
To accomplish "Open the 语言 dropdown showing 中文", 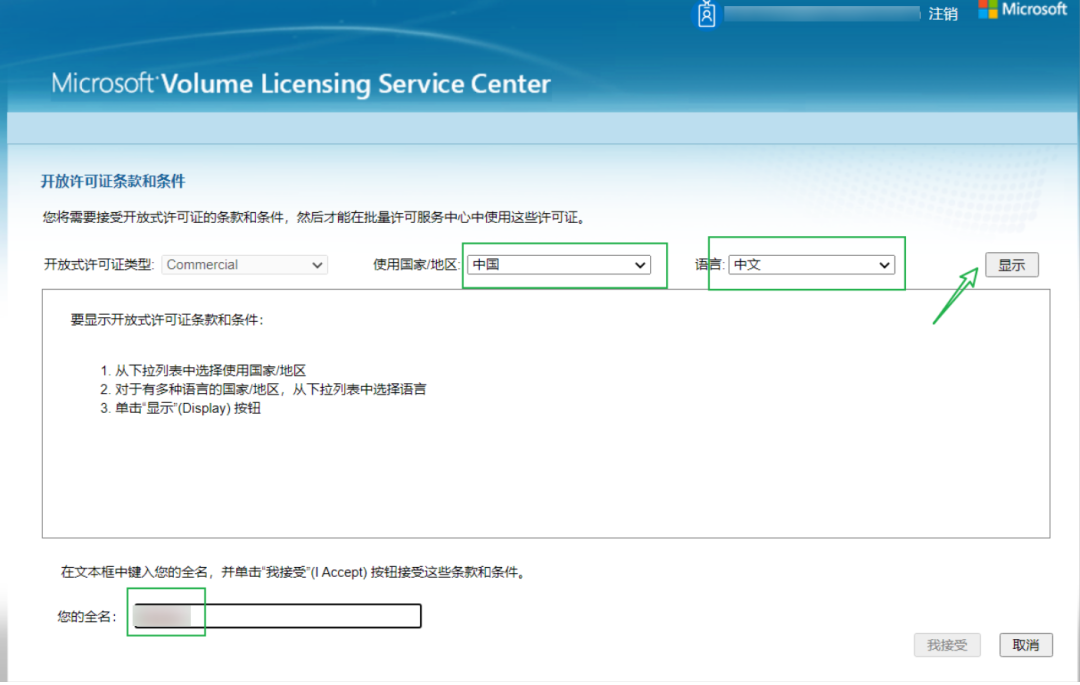I will coord(811,265).
